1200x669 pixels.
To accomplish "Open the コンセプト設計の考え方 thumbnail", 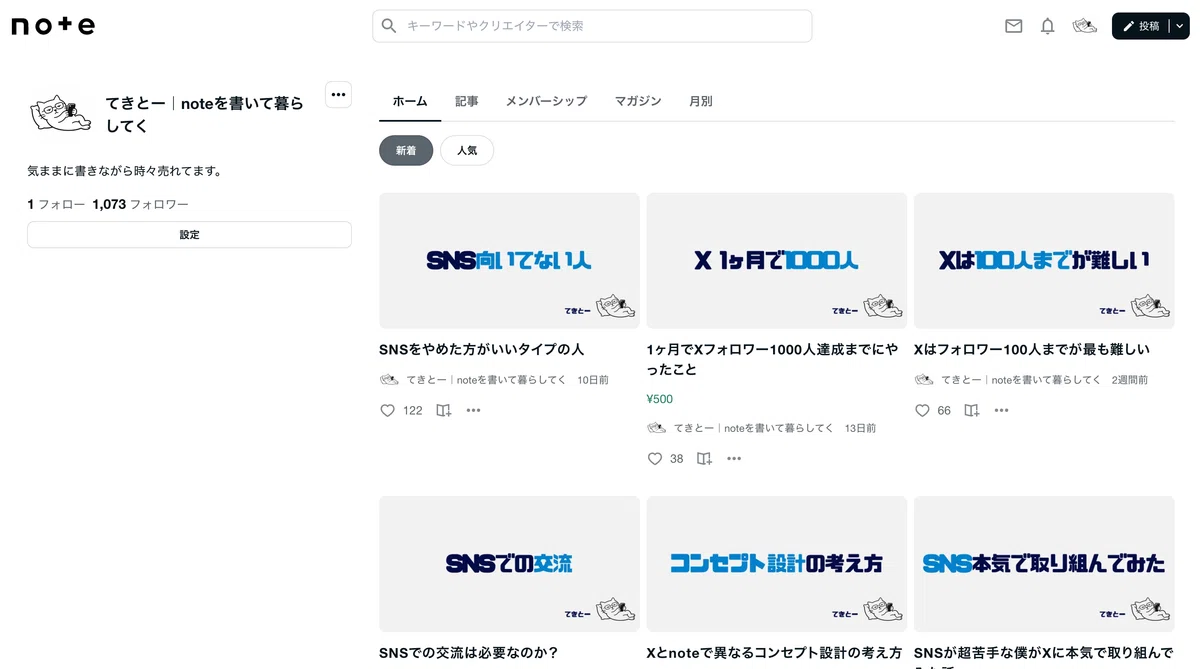I will click(777, 564).
